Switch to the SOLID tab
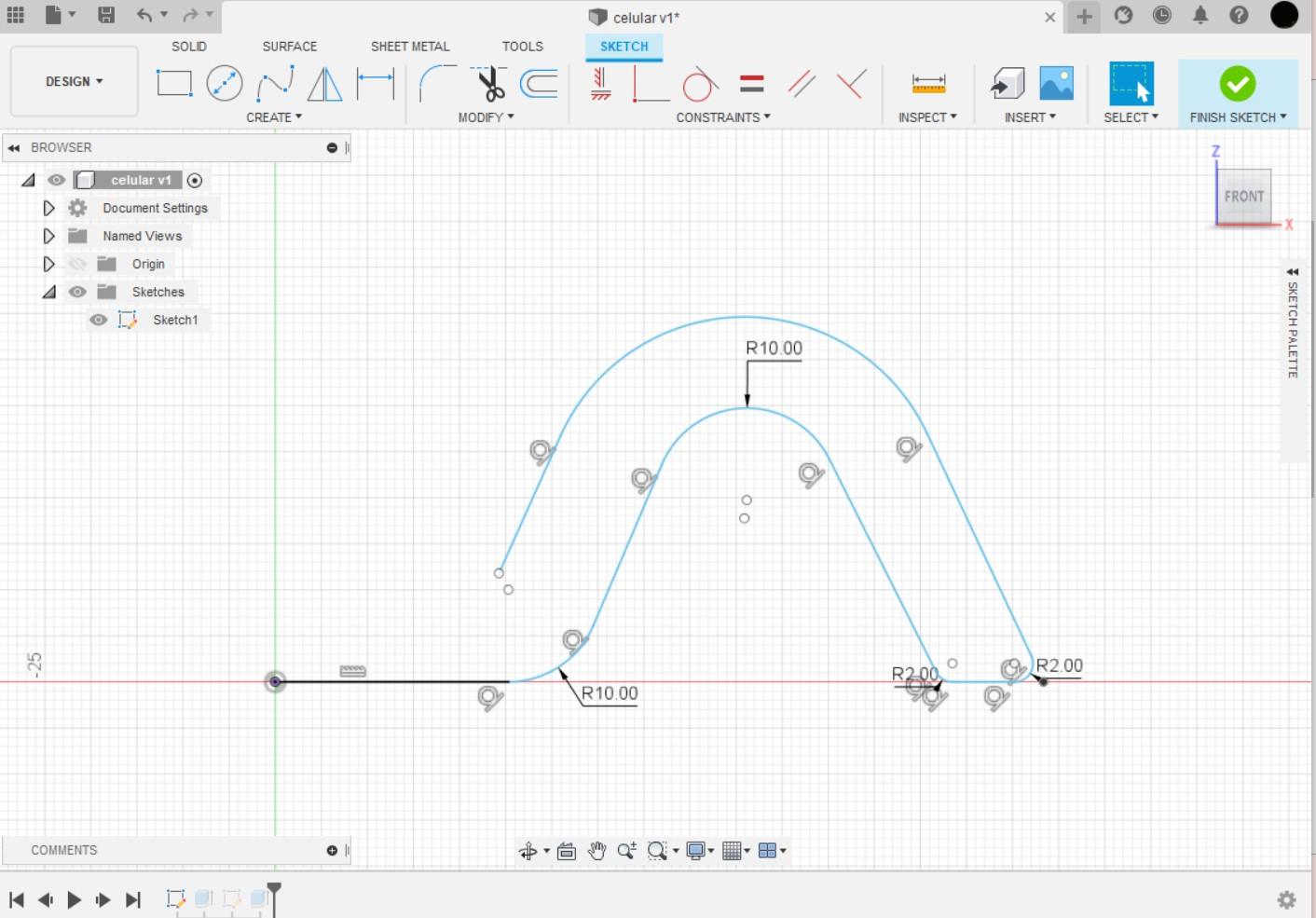Viewport: 1316px width, 918px height. tap(189, 47)
